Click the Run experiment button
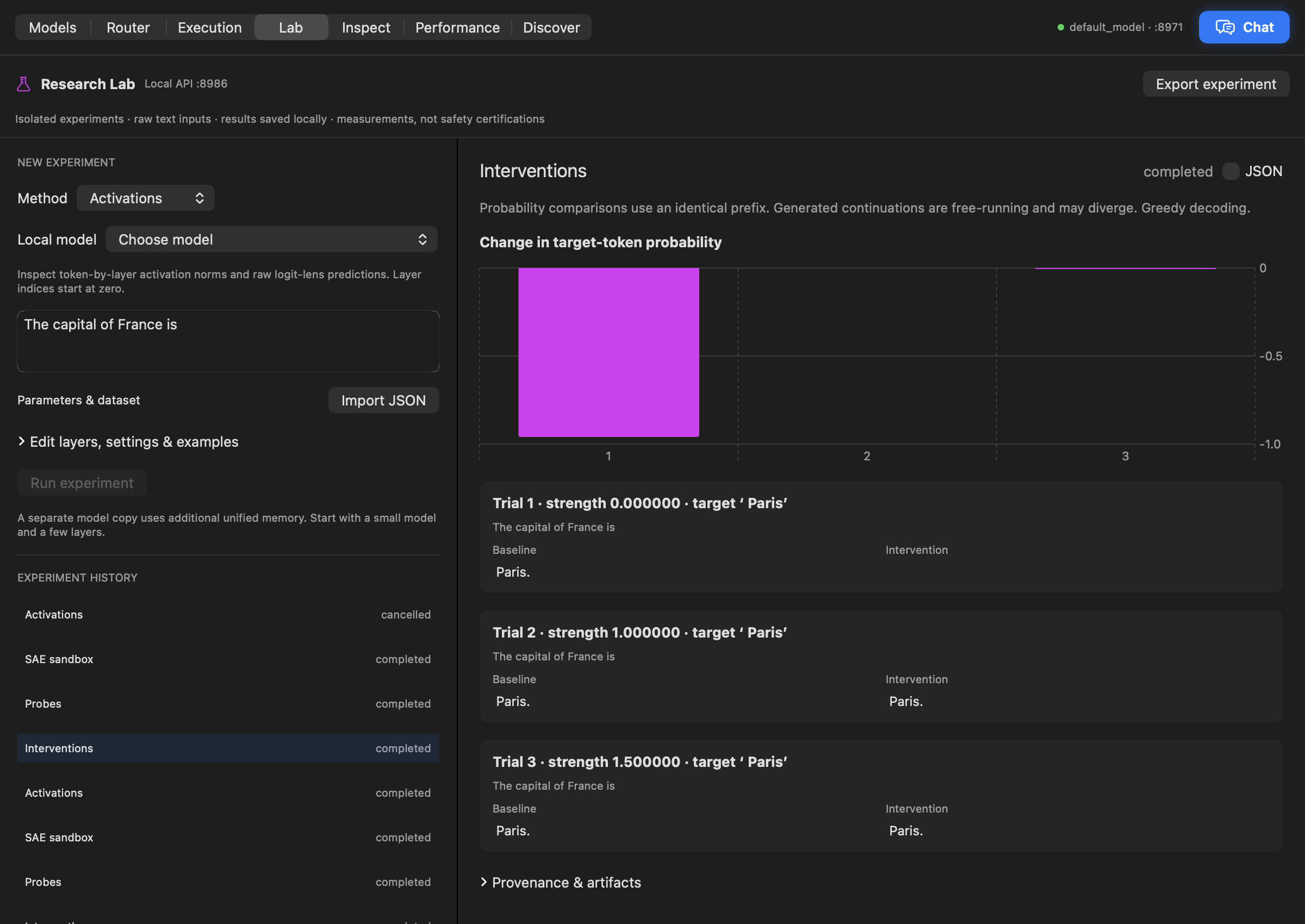This screenshot has width=1305, height=924. click(x=82, y=483)
